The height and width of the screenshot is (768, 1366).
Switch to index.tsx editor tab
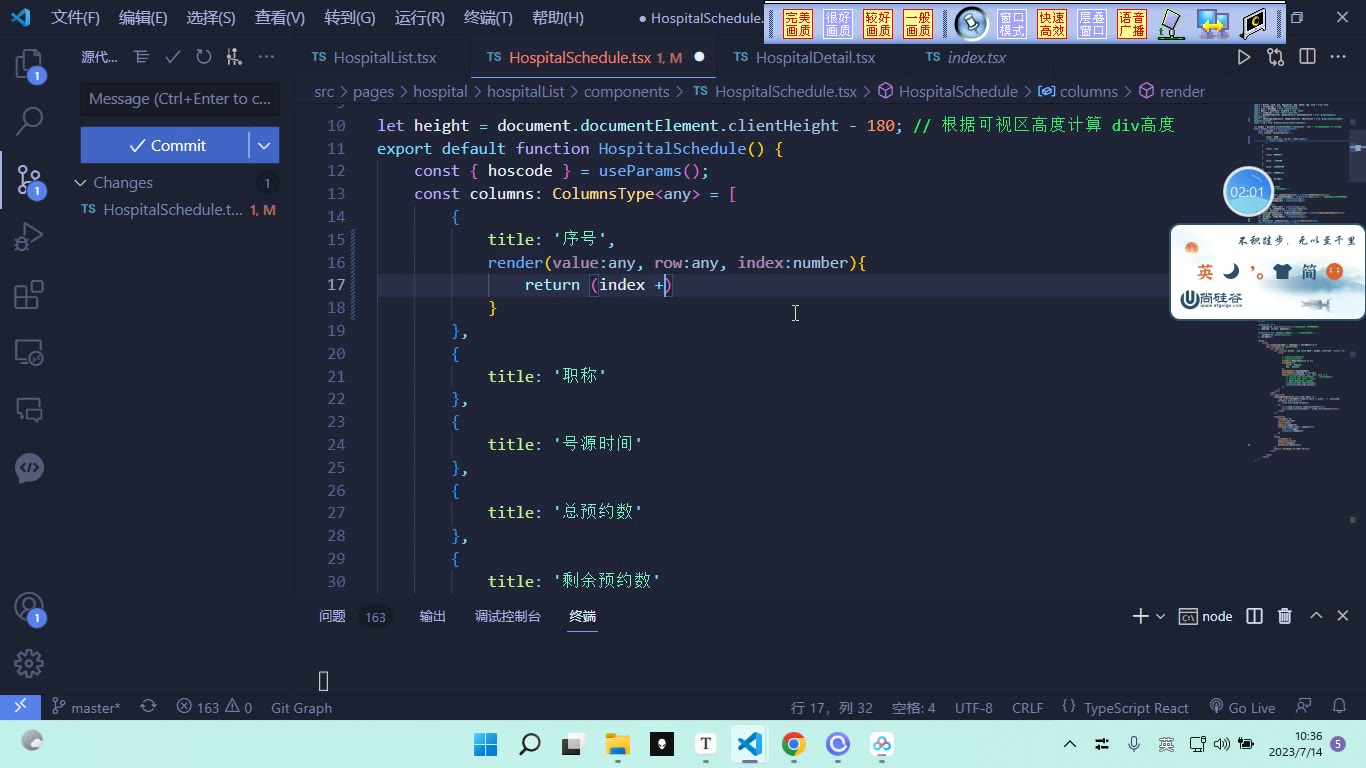tap(976, 58)
